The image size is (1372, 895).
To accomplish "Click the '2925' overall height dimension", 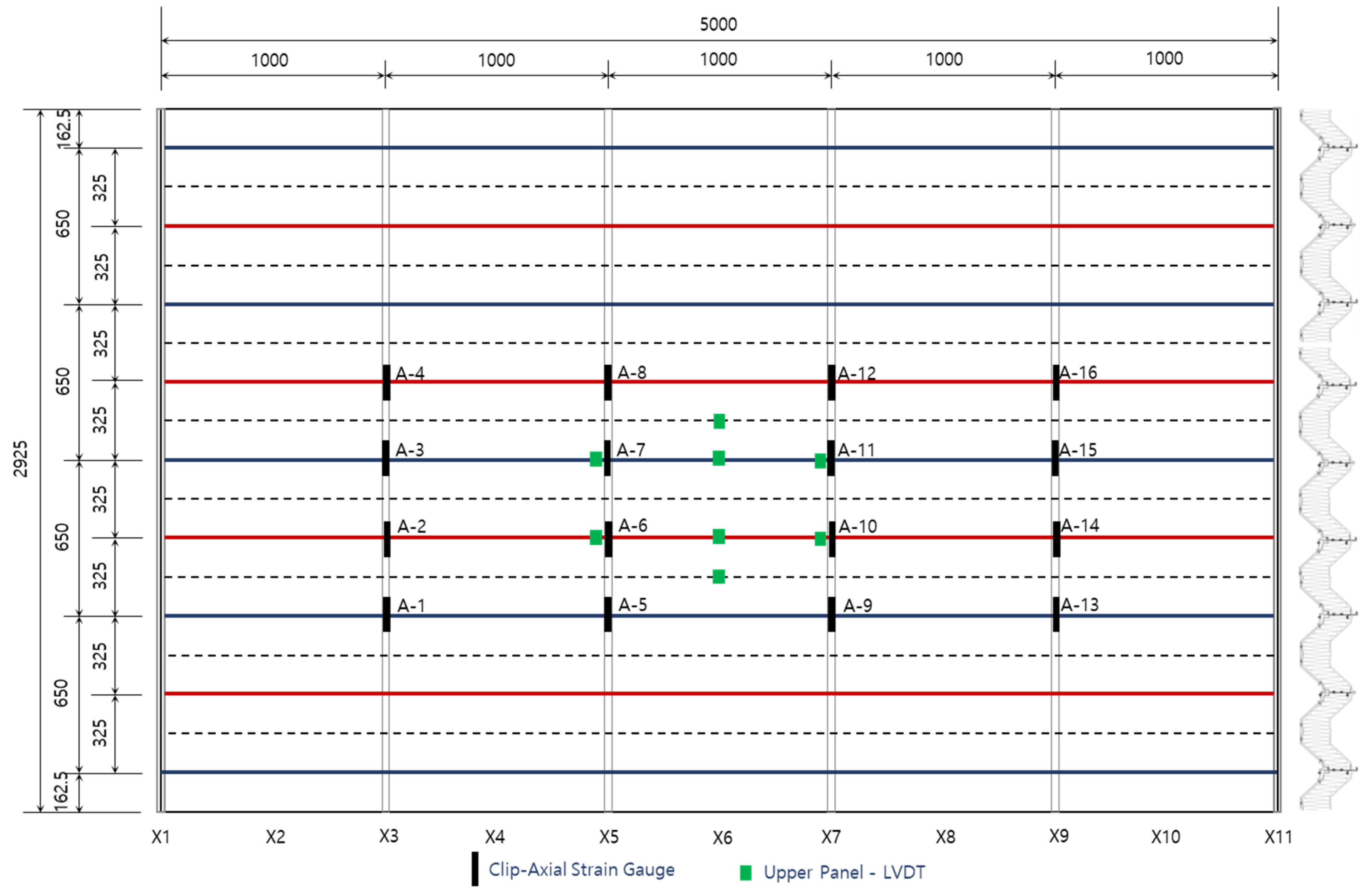I will point(20,459).
